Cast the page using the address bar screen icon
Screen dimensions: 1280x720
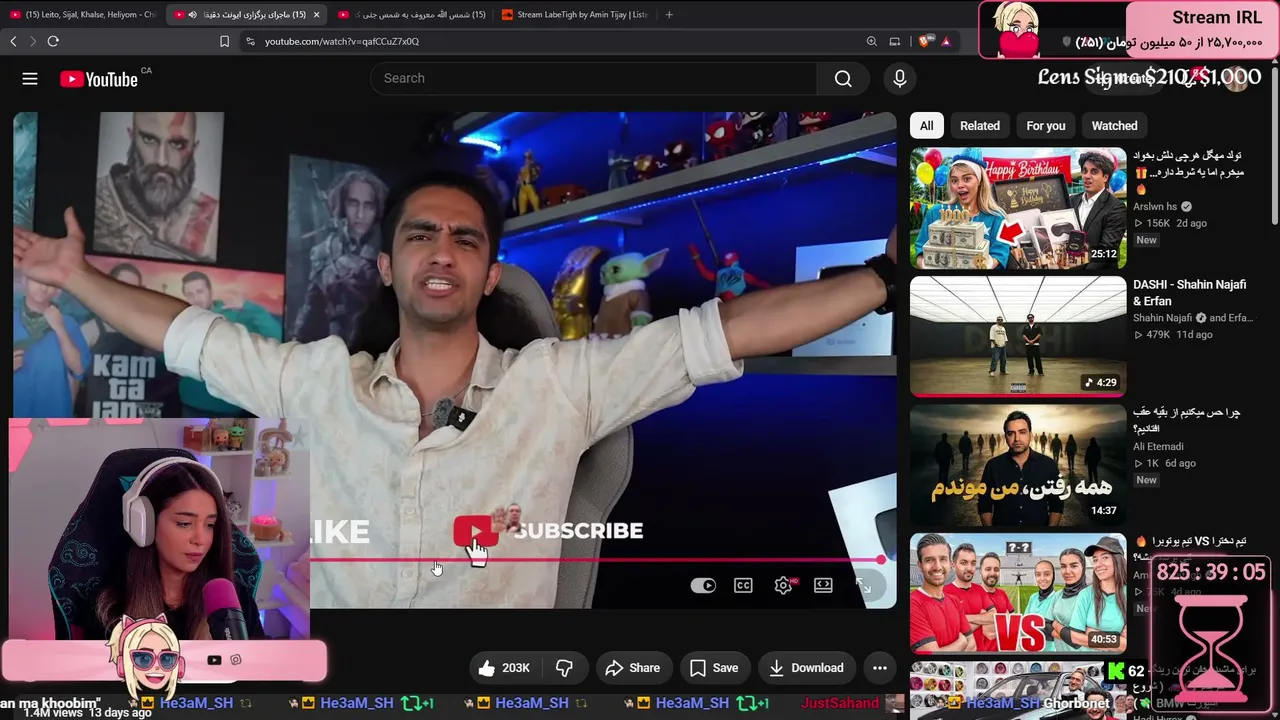(895, 41)
